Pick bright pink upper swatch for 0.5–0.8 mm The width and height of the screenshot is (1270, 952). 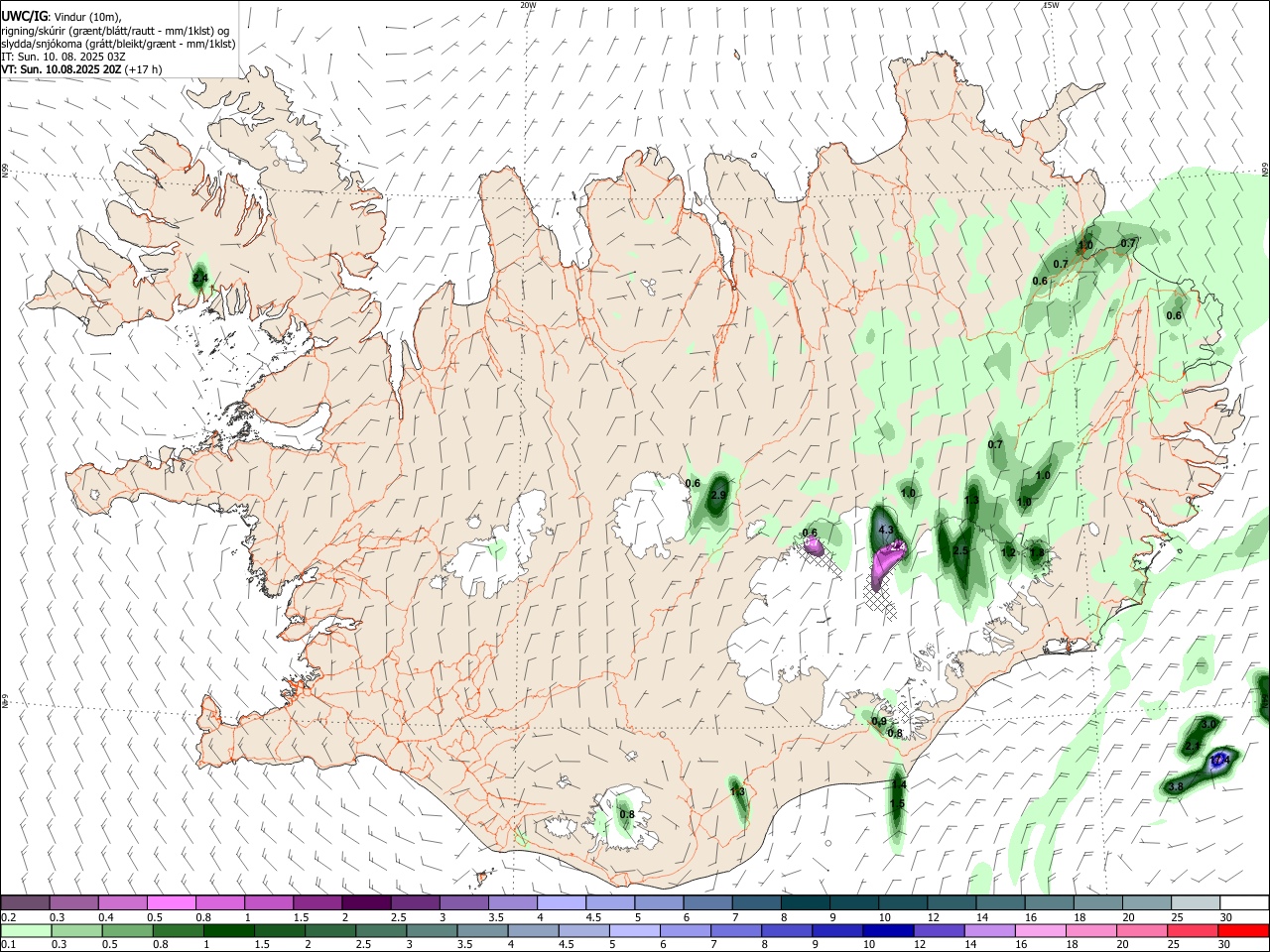[171, 902]
